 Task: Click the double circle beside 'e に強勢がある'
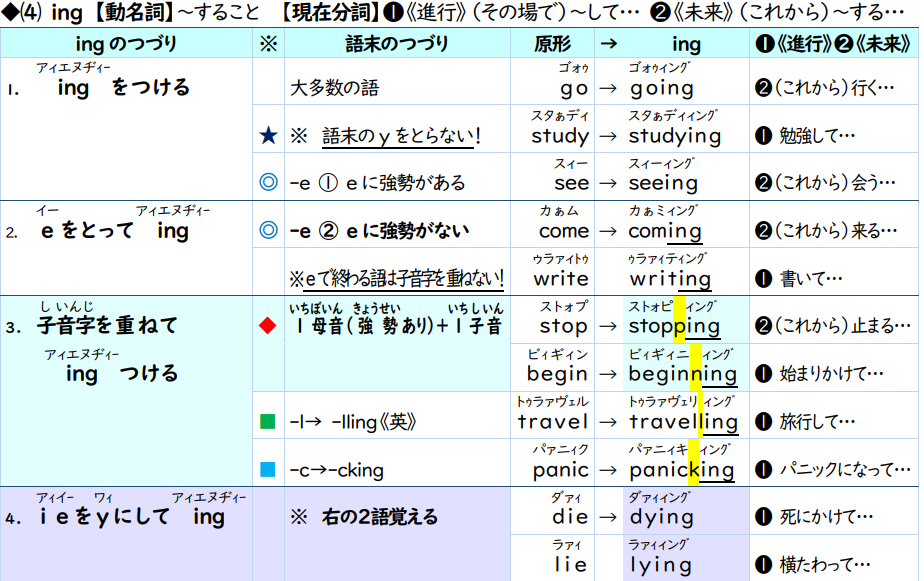(267, 183)
